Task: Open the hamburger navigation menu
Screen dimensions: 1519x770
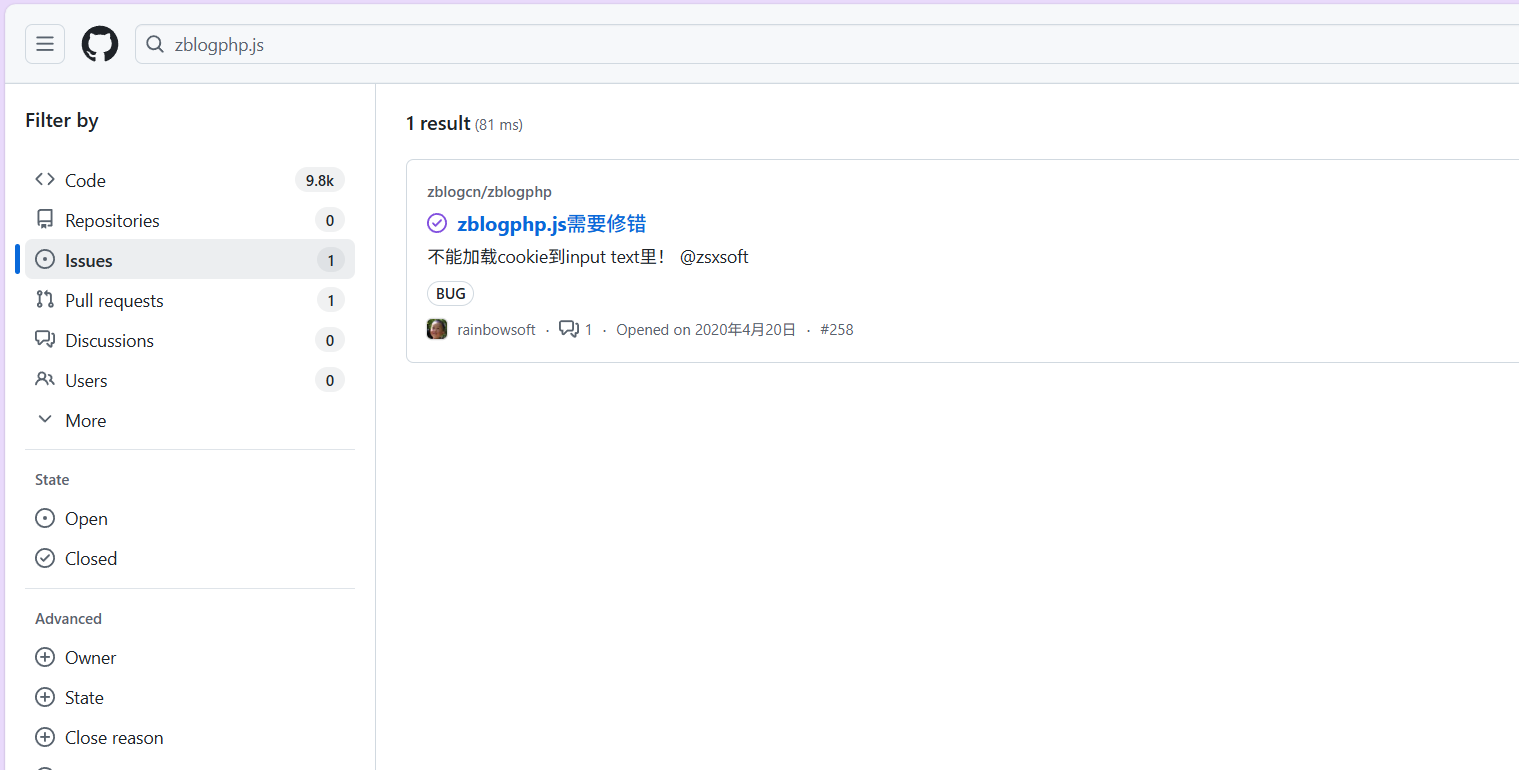Action: pyautogui.click(x=45, y=44)
